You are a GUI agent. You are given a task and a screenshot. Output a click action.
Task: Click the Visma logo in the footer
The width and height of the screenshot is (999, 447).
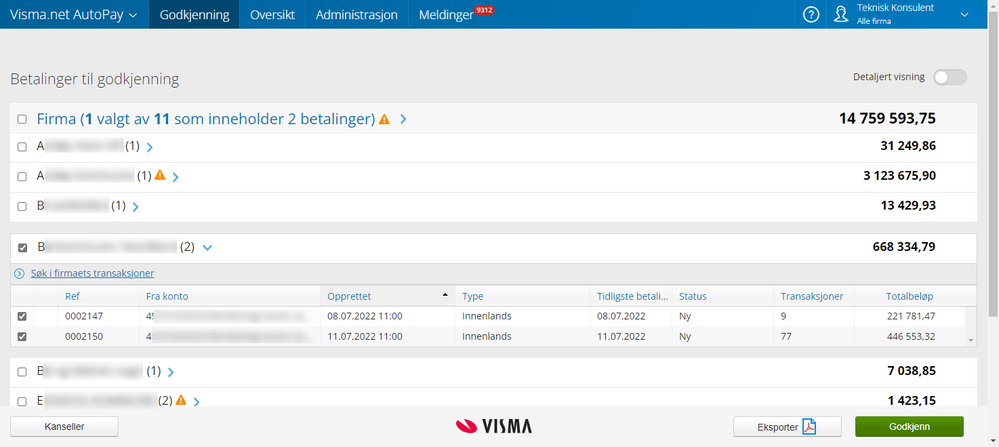pyautogui.click(x=494, y=426)
